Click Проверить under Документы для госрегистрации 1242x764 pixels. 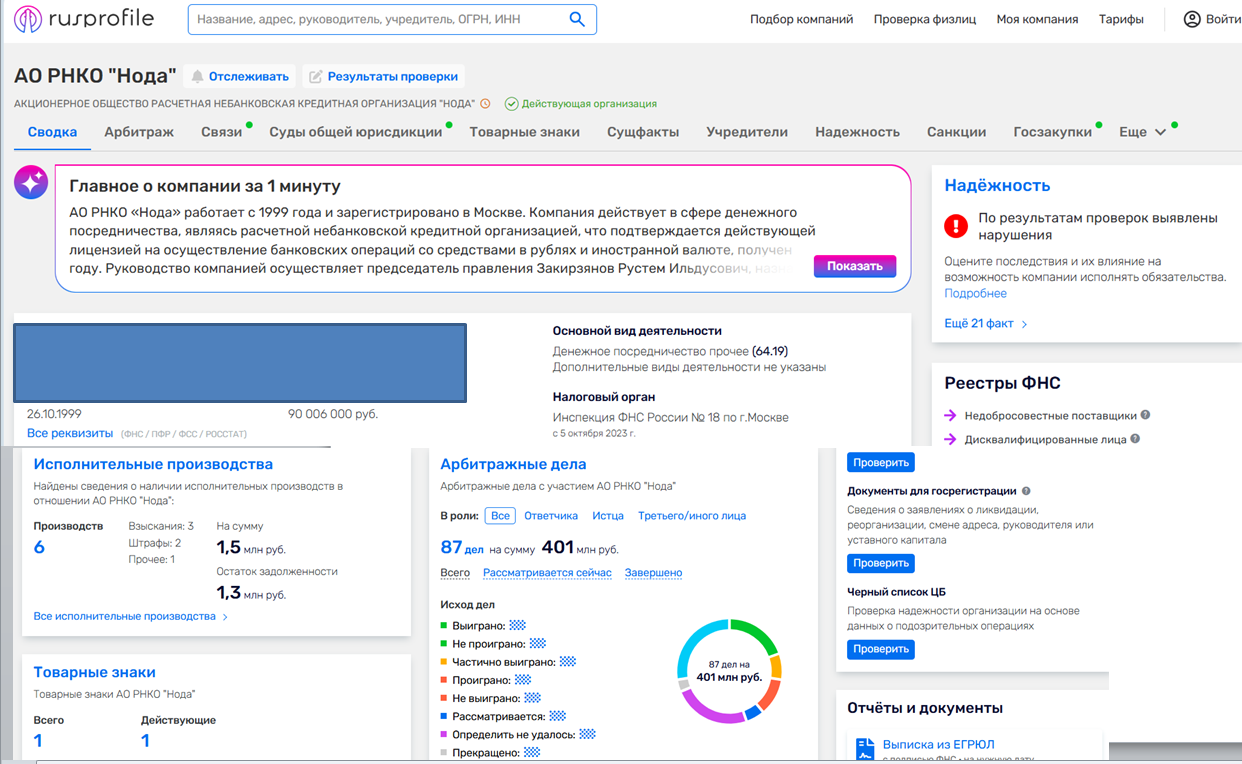881,563
